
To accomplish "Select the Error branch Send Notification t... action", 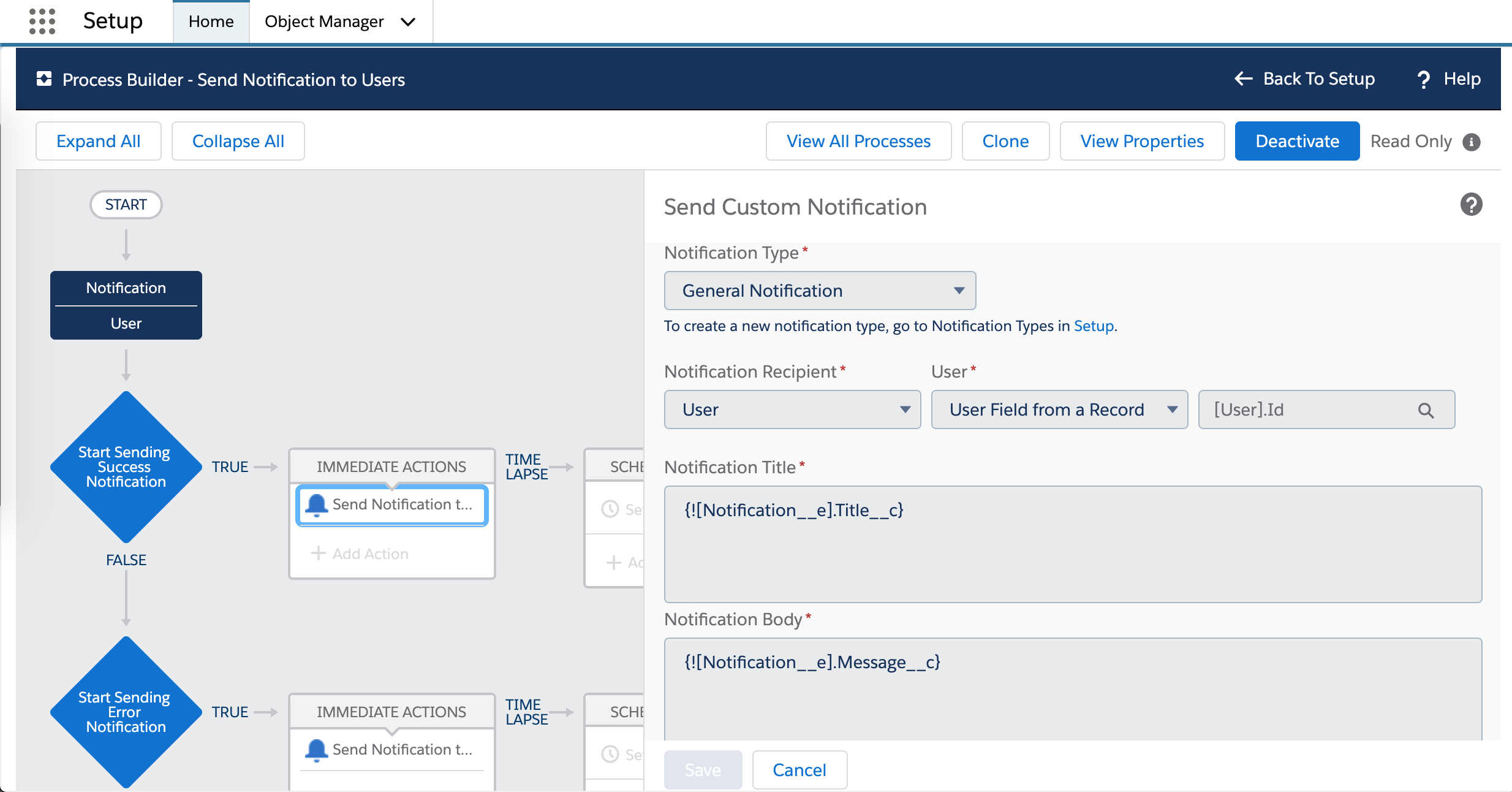I will (x=392, y=750).
